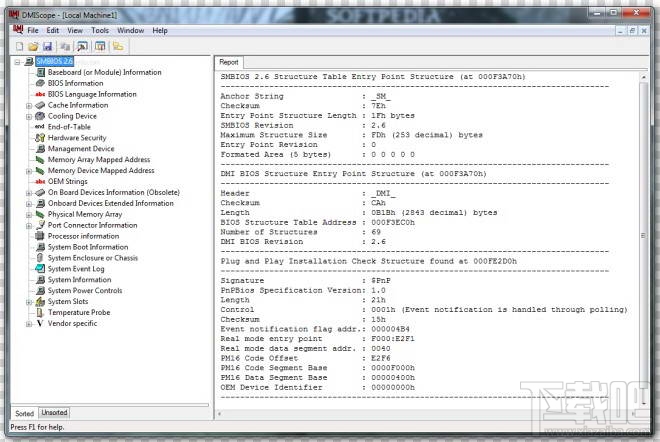Image resolution: width=660 pixels, height=442 pixels.
Task: Switch to the Unsorted tab
Action: 54,413
